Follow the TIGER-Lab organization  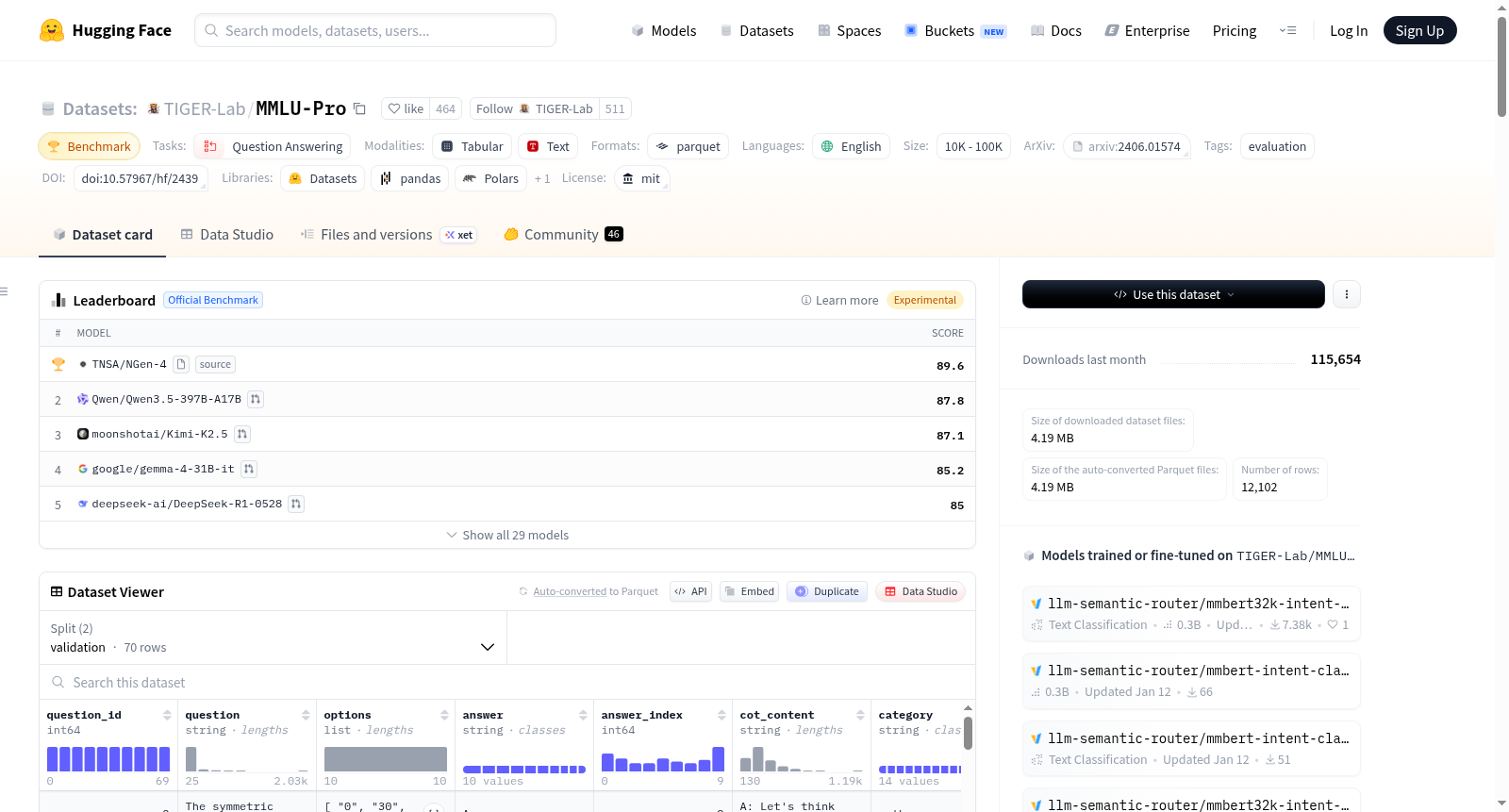click(535, 108)
